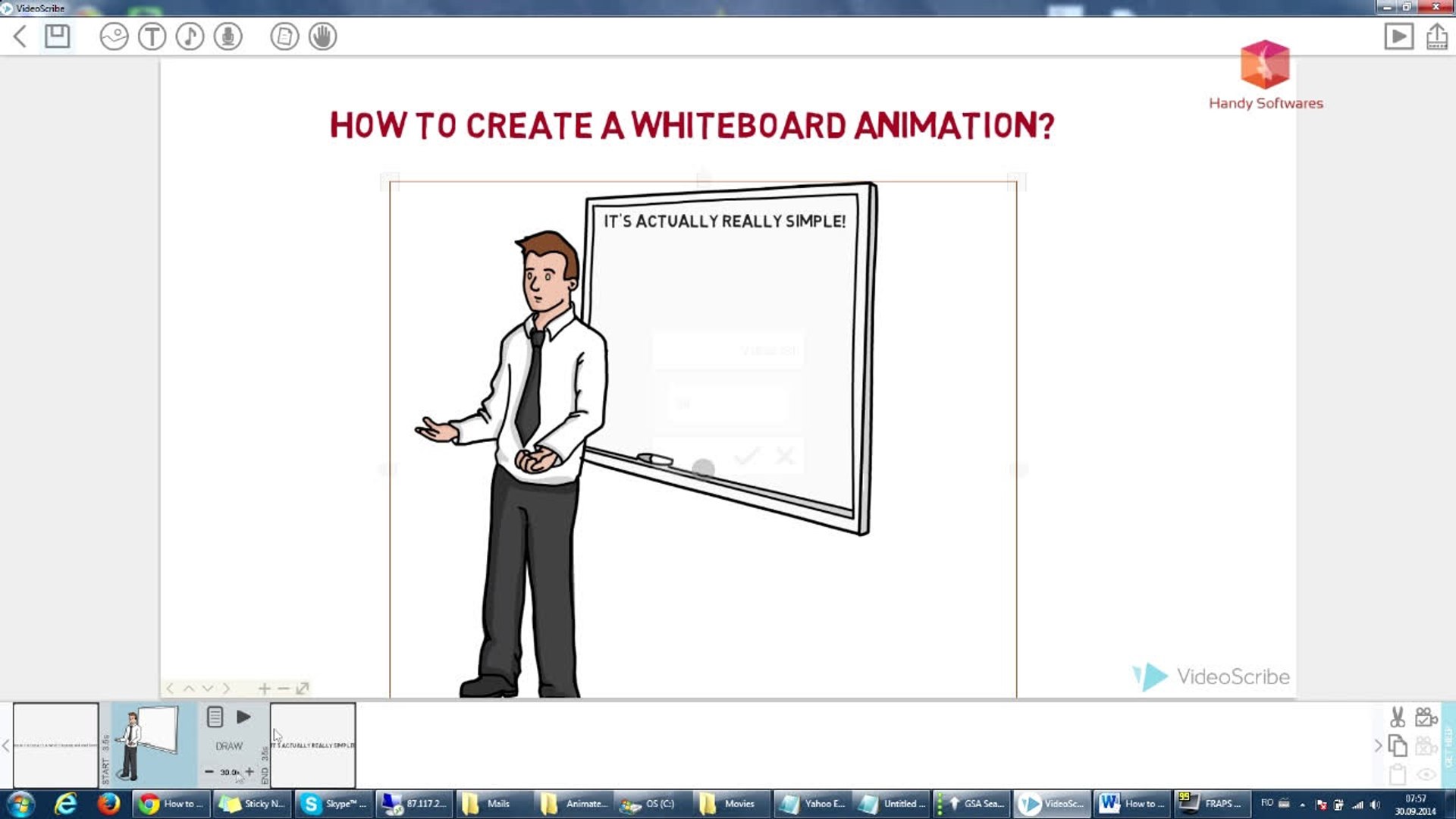Viewport: 1456px width, 819px height.
Task: Copy the selected element
Action: [1397, 745]
